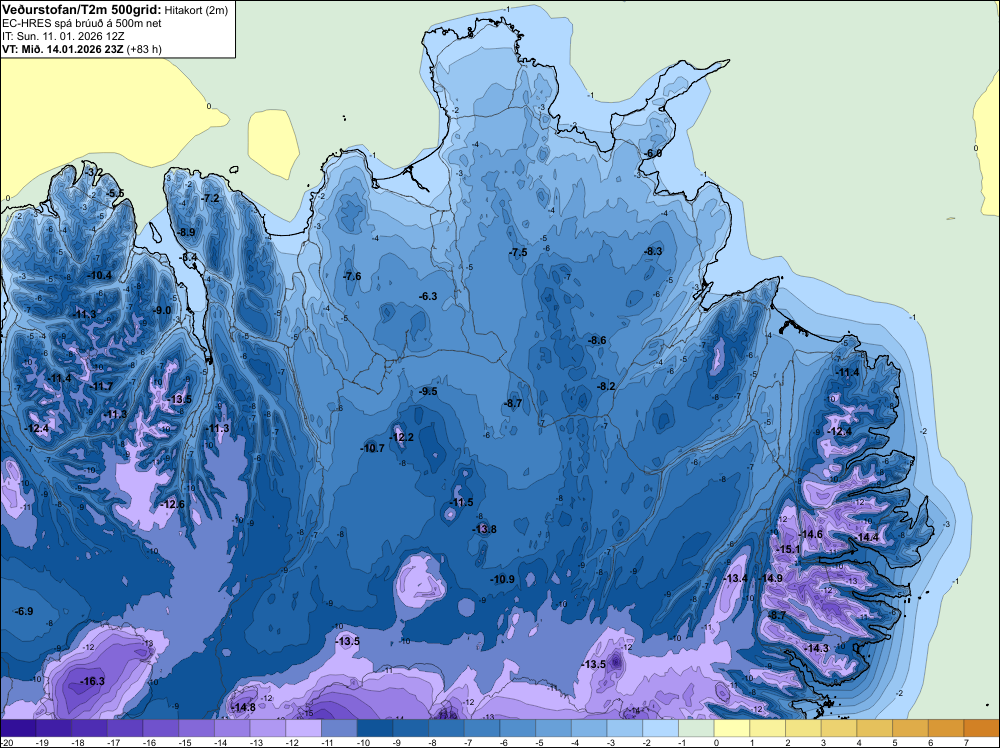Select the 'VT: Mið. 14.01.2026 23Z' valid time

pyautogui.click(x=63, y=49)
